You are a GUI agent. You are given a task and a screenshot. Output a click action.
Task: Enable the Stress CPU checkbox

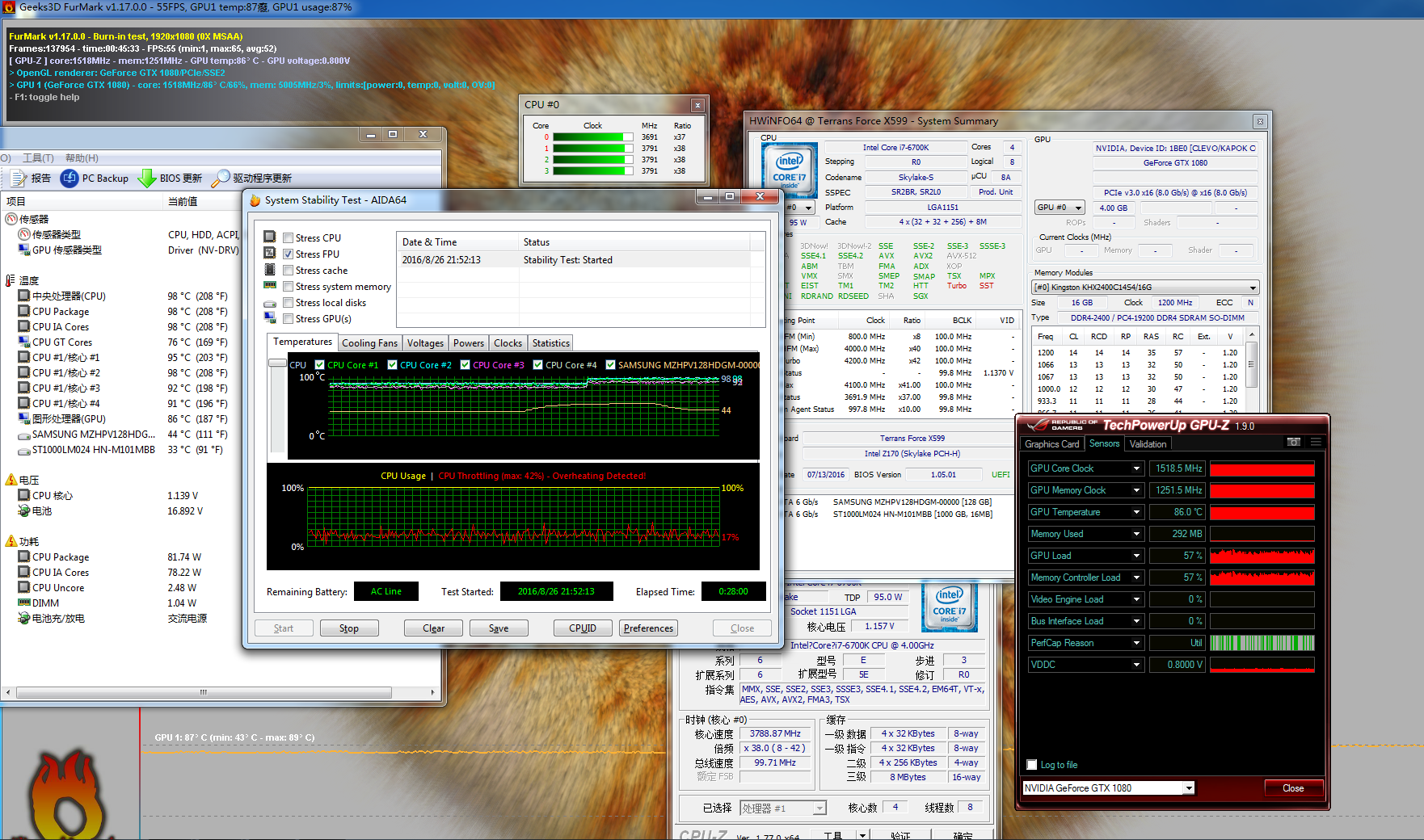[x=288, y=237]
